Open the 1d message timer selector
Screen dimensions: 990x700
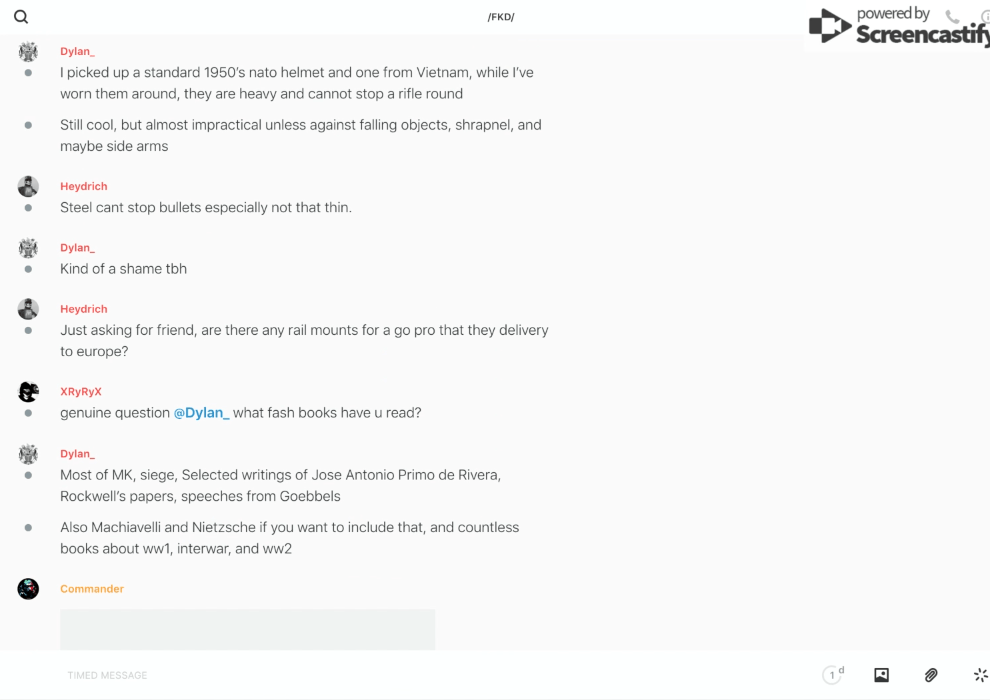pos(833,675)
